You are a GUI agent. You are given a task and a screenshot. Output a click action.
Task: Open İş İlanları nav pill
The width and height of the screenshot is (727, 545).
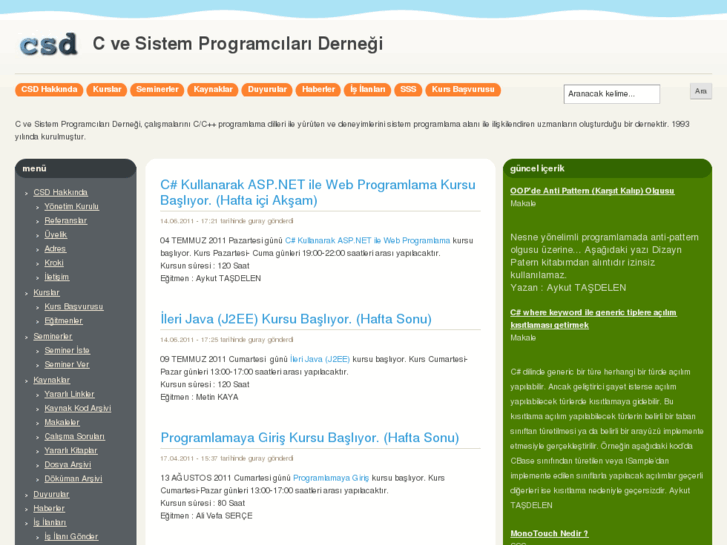(x=367, y=90)
